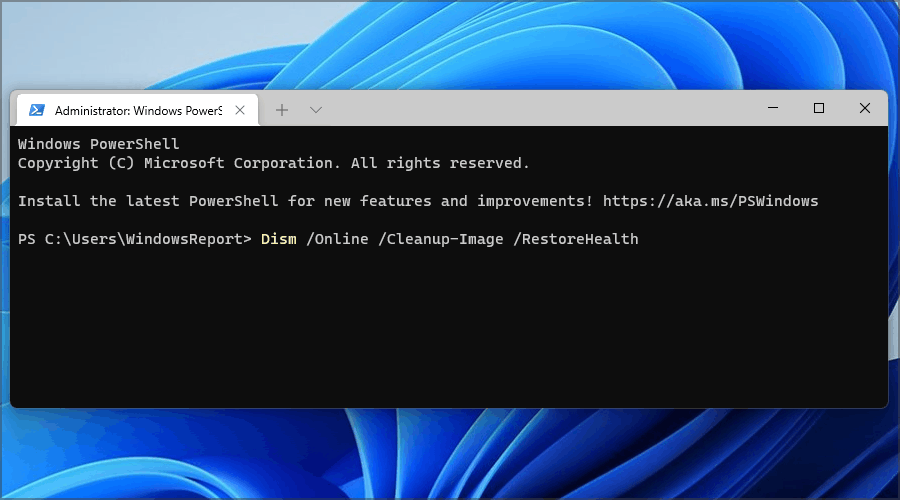Viewport: 900px width, 500px height.
Task: Click the 'Copyright (C) Microsoft Corporation' line
Action: coord(274,164)
